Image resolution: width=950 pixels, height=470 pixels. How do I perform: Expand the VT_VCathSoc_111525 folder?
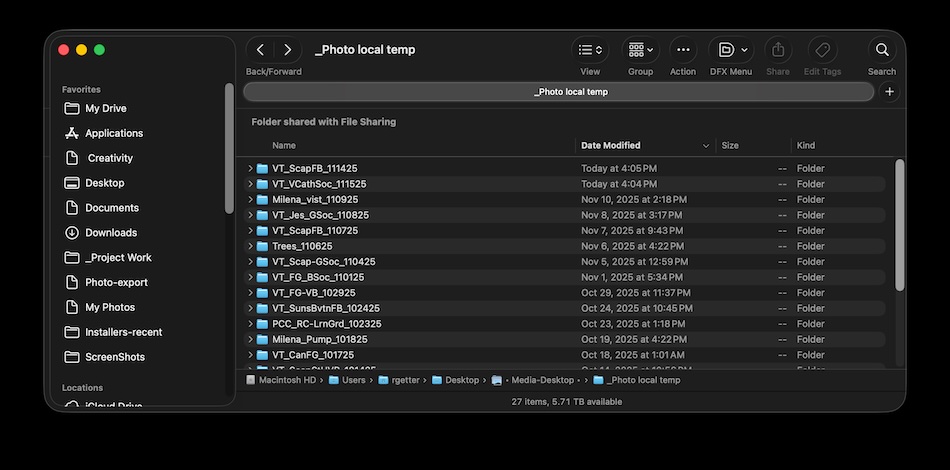tap(250, 184)
